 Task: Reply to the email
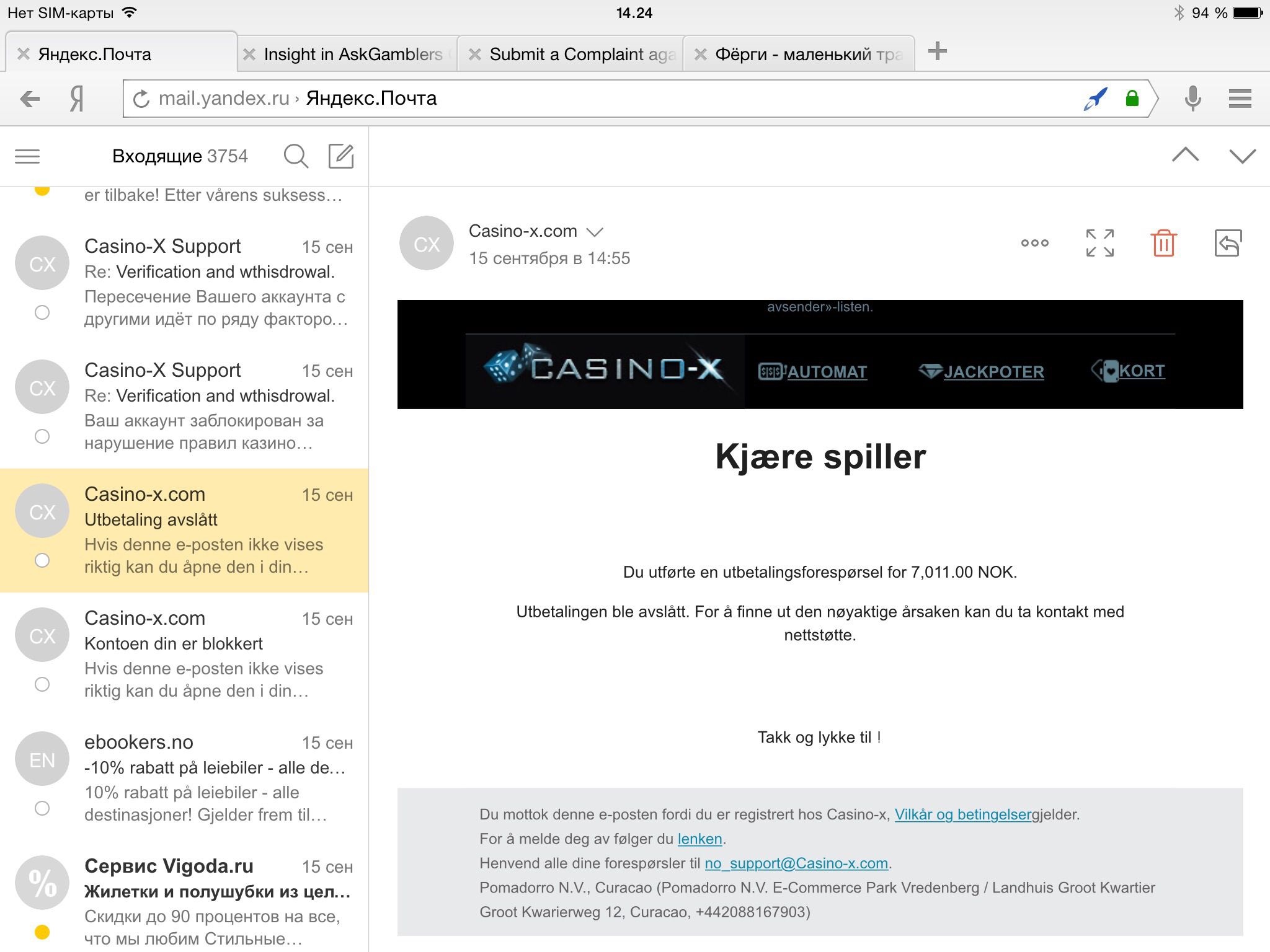(x=1228, y=243)
